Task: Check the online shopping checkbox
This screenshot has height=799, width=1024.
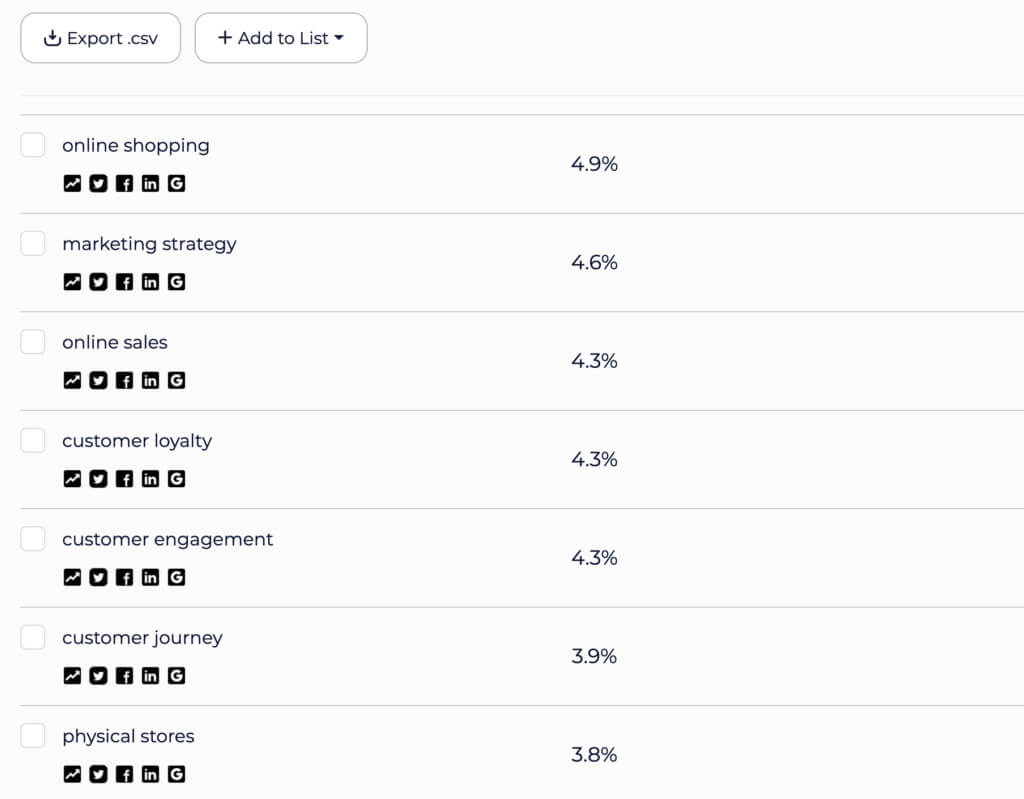Action: pos(33,145)
